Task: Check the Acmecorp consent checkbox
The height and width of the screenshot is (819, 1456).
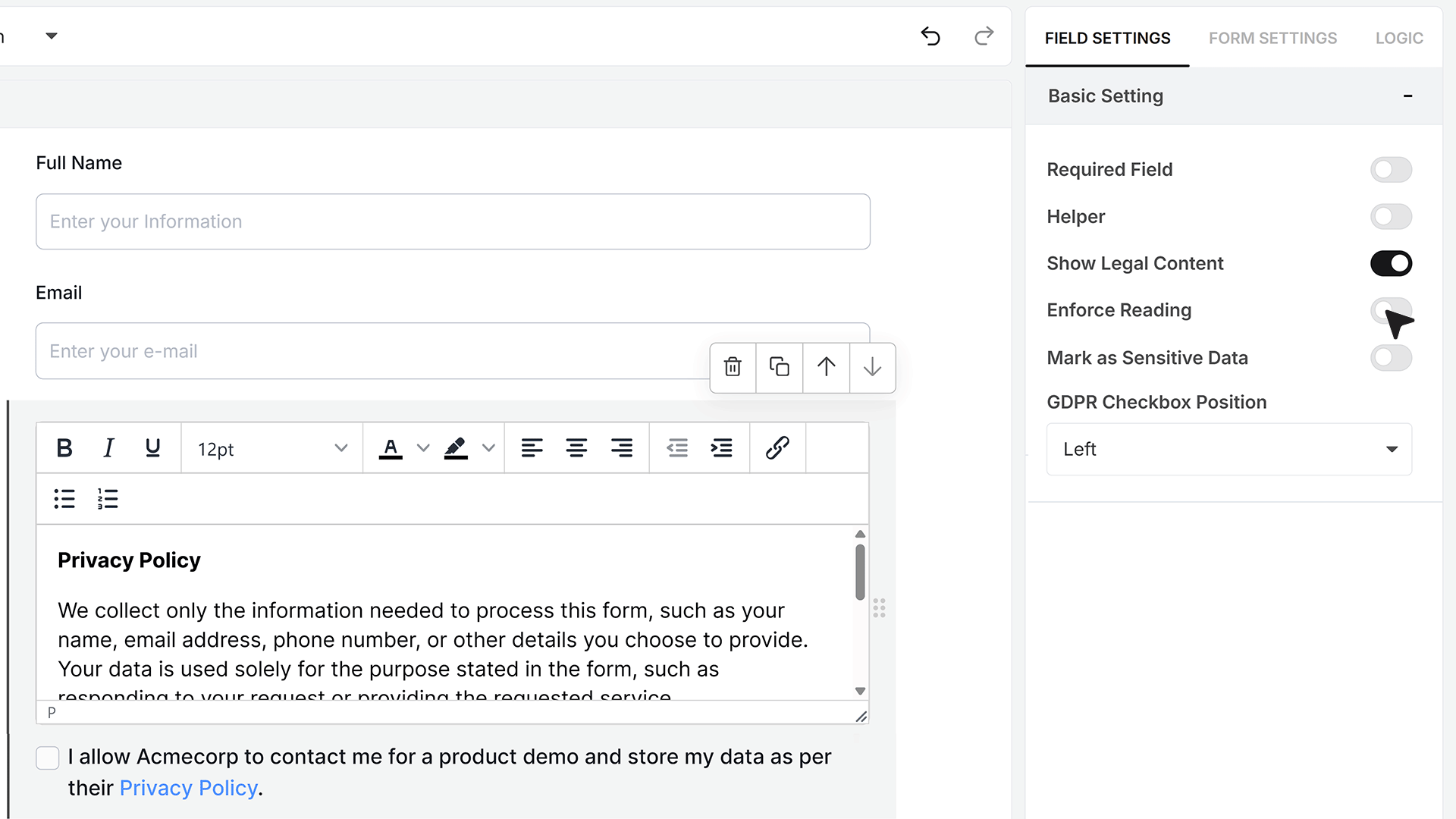Action: [48, 758]
